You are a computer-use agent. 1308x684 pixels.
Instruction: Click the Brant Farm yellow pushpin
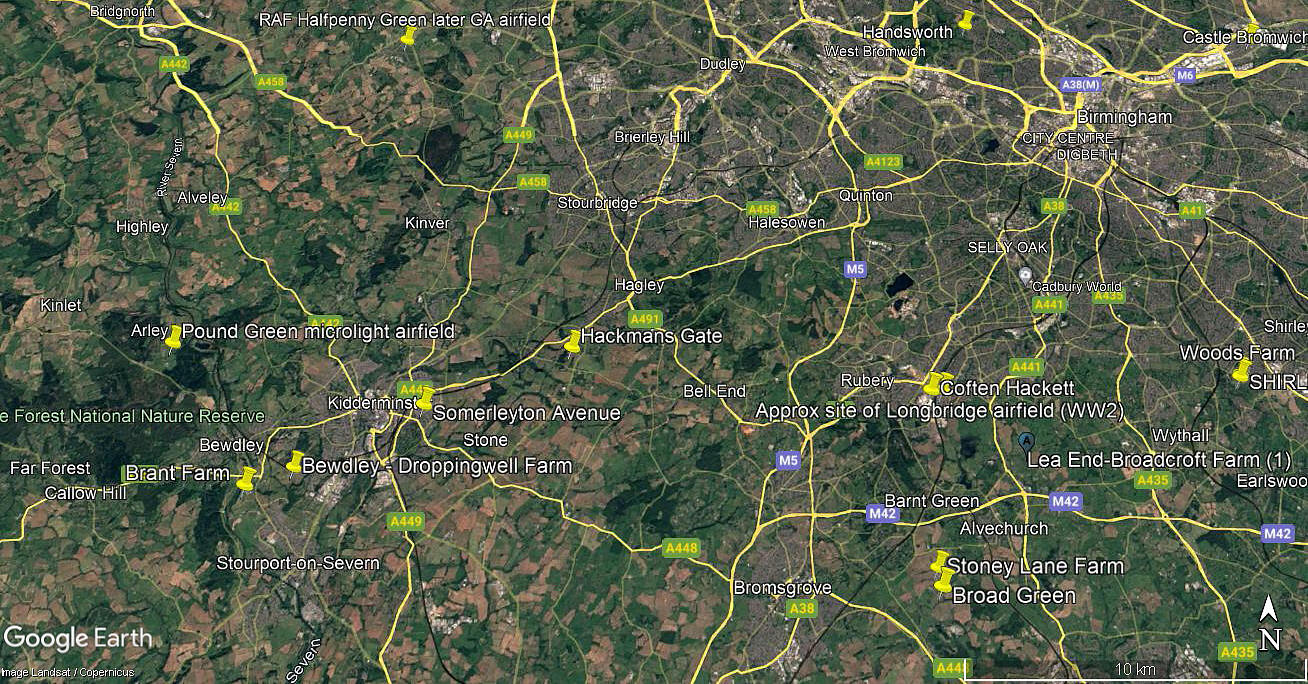[x=246, y=479]
